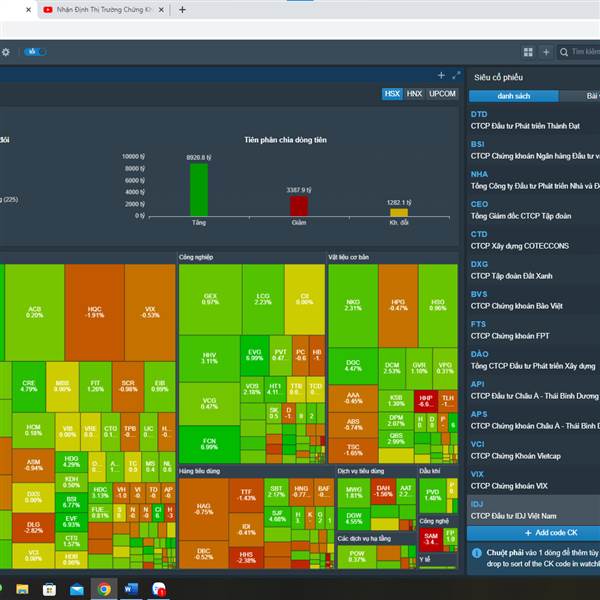Open a new browser tab
600x600 pixels.
click(x=183, y=10)
